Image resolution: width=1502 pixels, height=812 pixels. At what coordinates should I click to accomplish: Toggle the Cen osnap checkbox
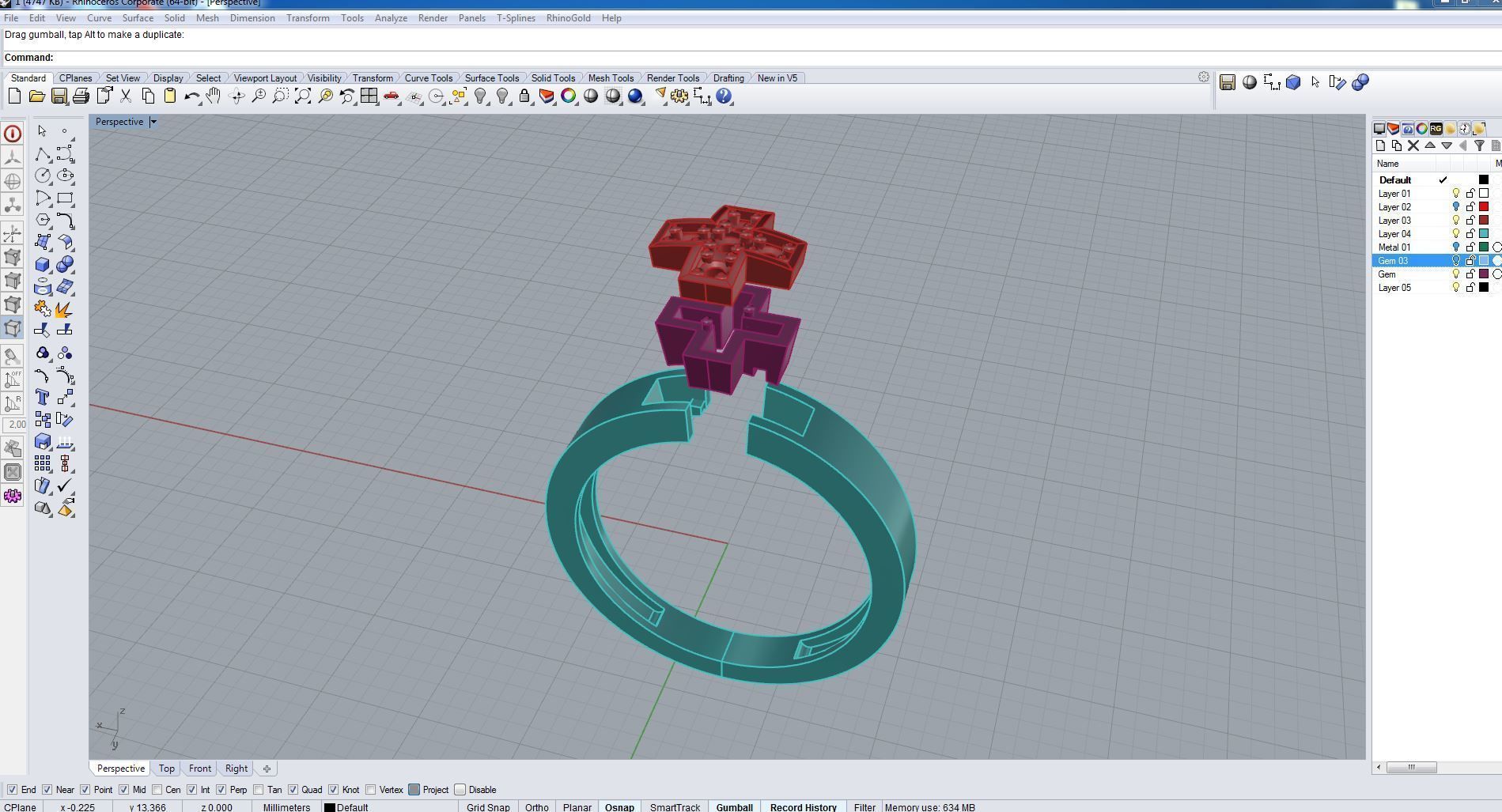tap(157, 789)
